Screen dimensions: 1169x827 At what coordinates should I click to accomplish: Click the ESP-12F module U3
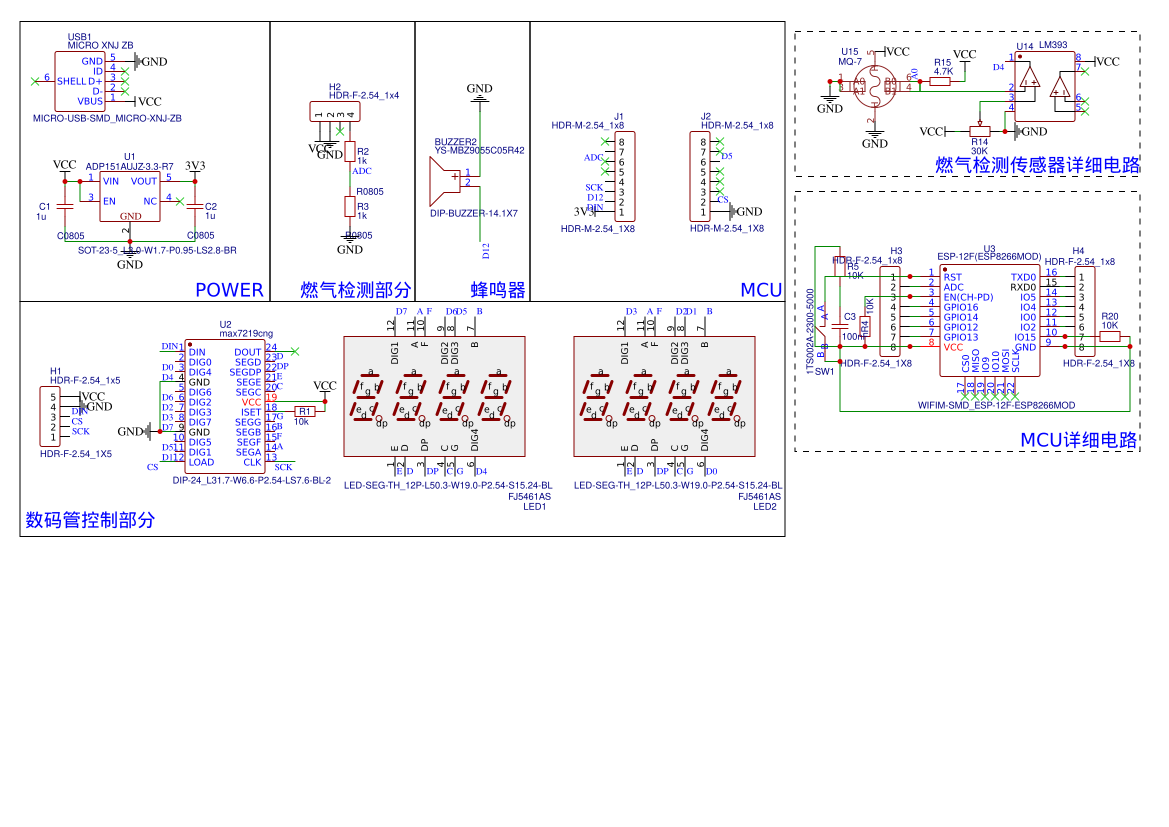tap(988, 313)
